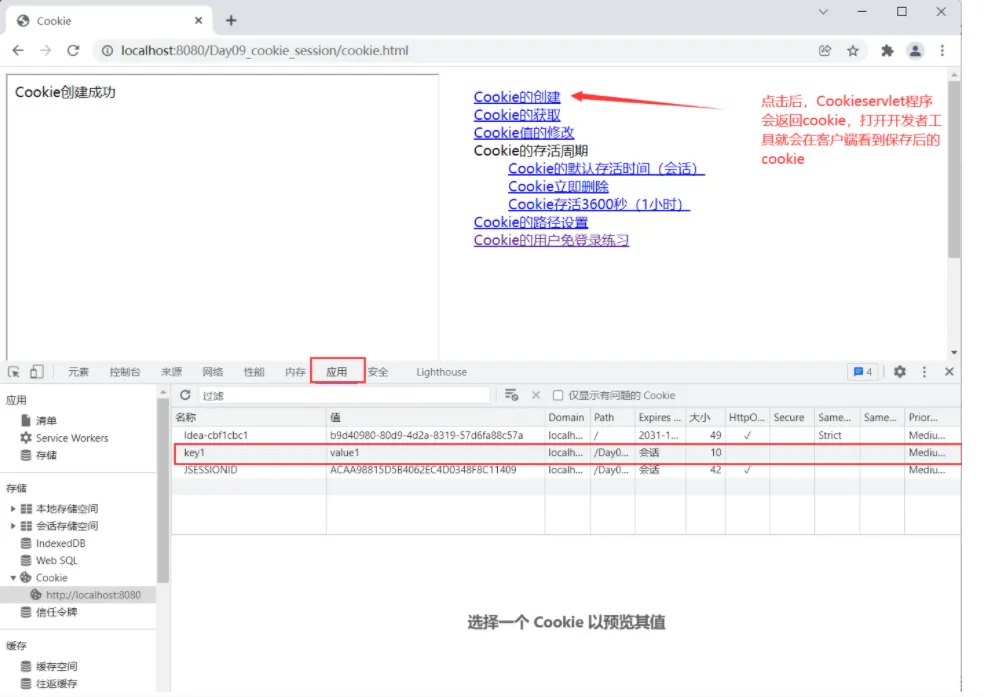This screenshot has width=984, height=697.
Task: Switch to the 安全 tab
Action: click(x=378, y=372)
